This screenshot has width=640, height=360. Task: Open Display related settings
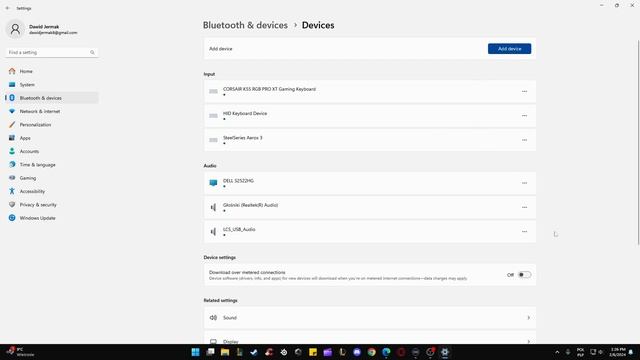click(370, 340)
